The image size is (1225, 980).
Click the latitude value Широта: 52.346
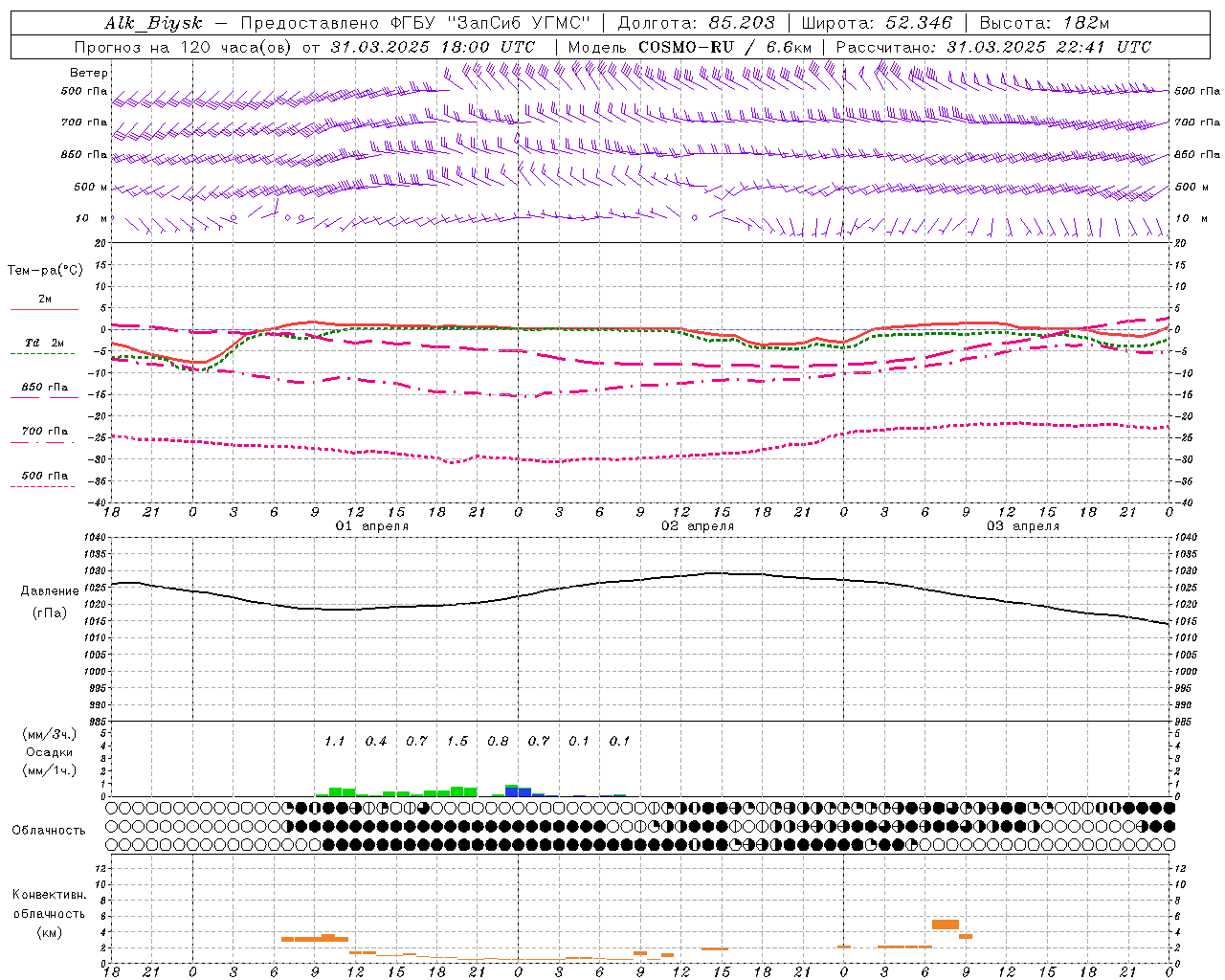tap(877, 23)
